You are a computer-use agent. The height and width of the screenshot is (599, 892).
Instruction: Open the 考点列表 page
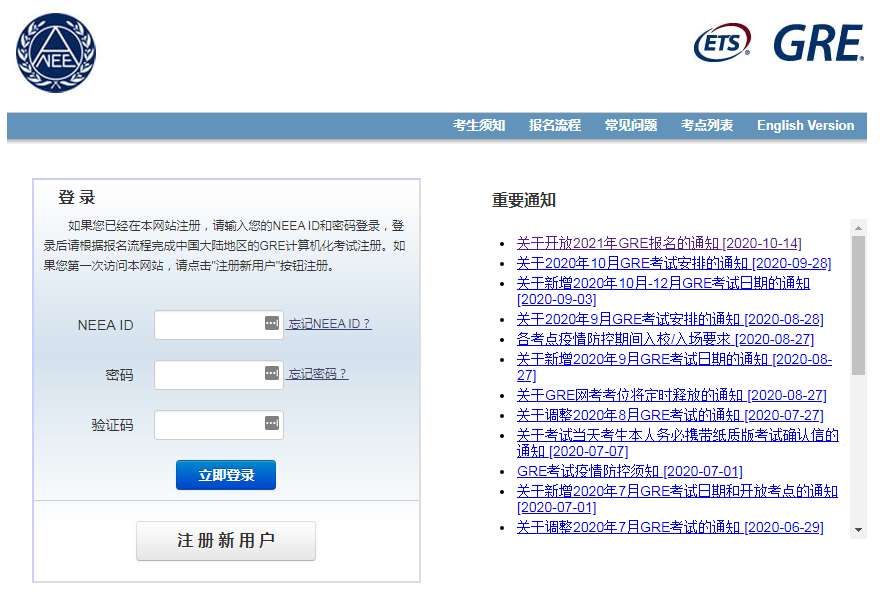click(707, 126)
